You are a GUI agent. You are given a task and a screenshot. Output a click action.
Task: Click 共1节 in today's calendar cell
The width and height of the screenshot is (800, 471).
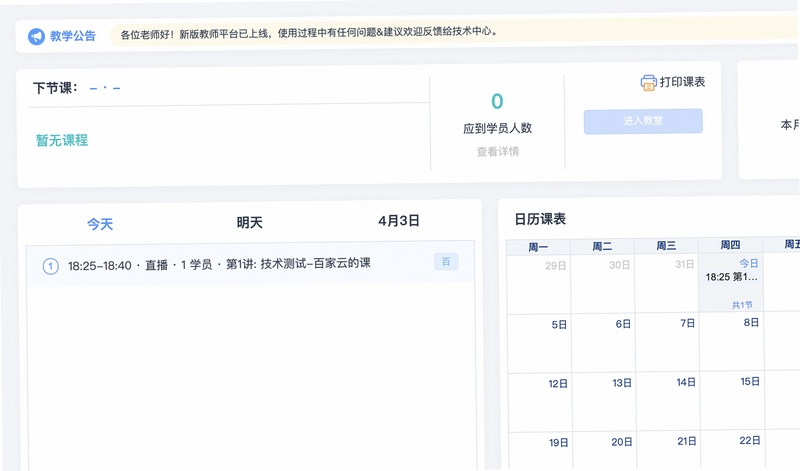(742, 305)
